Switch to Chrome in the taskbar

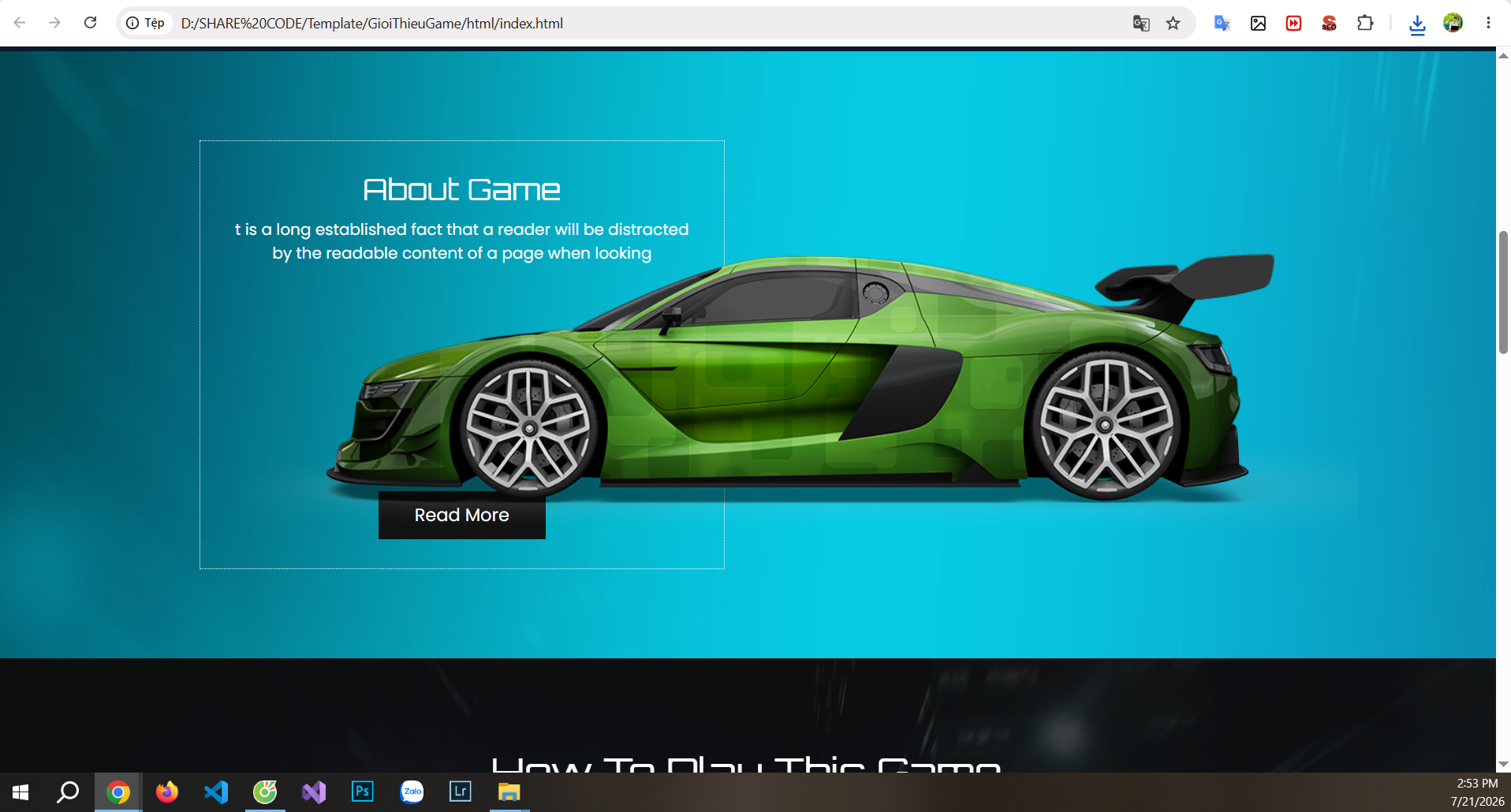click(118, 792)
